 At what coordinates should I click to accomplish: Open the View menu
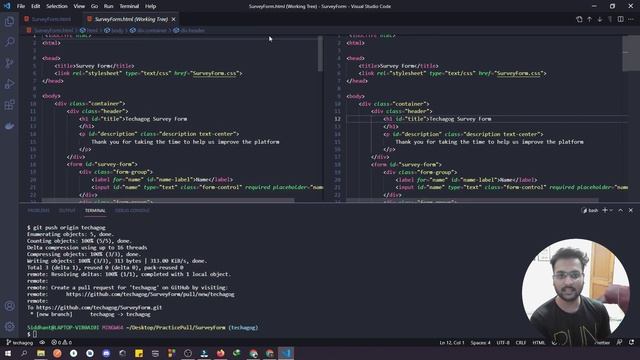(x=79, y=6)
